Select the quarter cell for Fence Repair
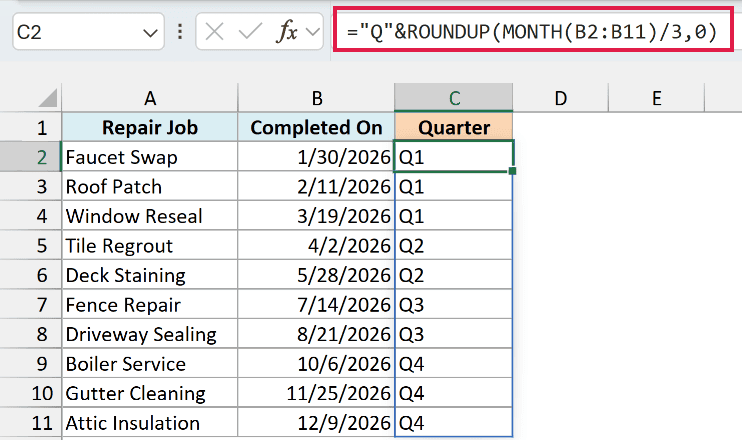Screen dimensions: 742x440 click(x=454, y=304)
